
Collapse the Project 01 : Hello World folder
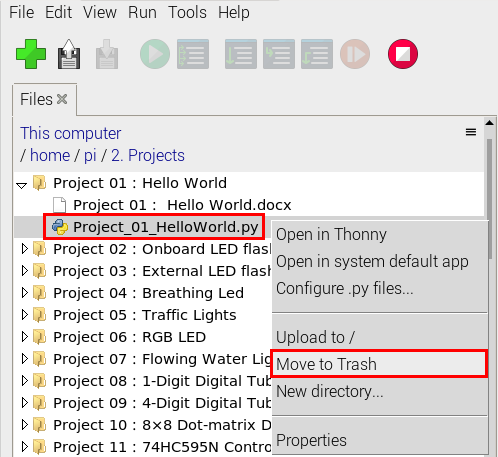tap(22, 185)
